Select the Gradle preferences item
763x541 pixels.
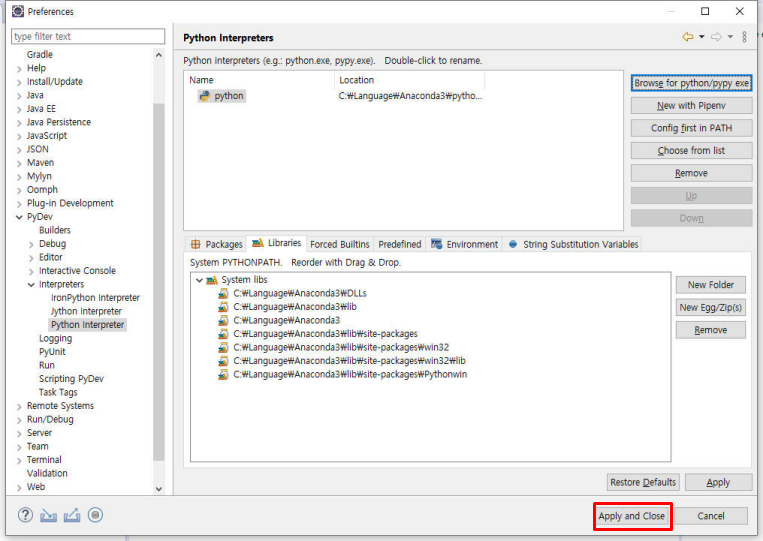(40, 54)
